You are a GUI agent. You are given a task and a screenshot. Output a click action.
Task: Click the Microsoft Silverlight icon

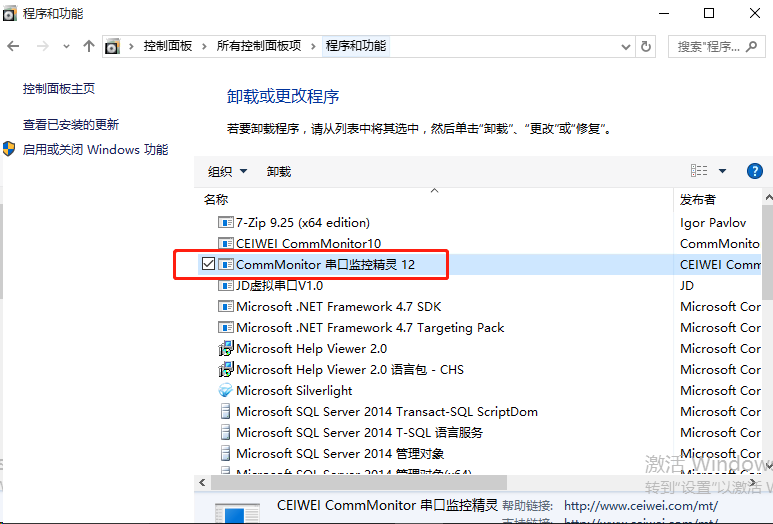click(225, 390)
